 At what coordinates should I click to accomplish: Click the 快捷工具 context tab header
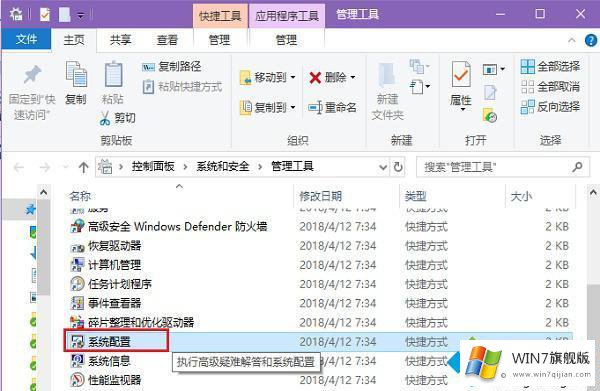[x=220, y=16]
